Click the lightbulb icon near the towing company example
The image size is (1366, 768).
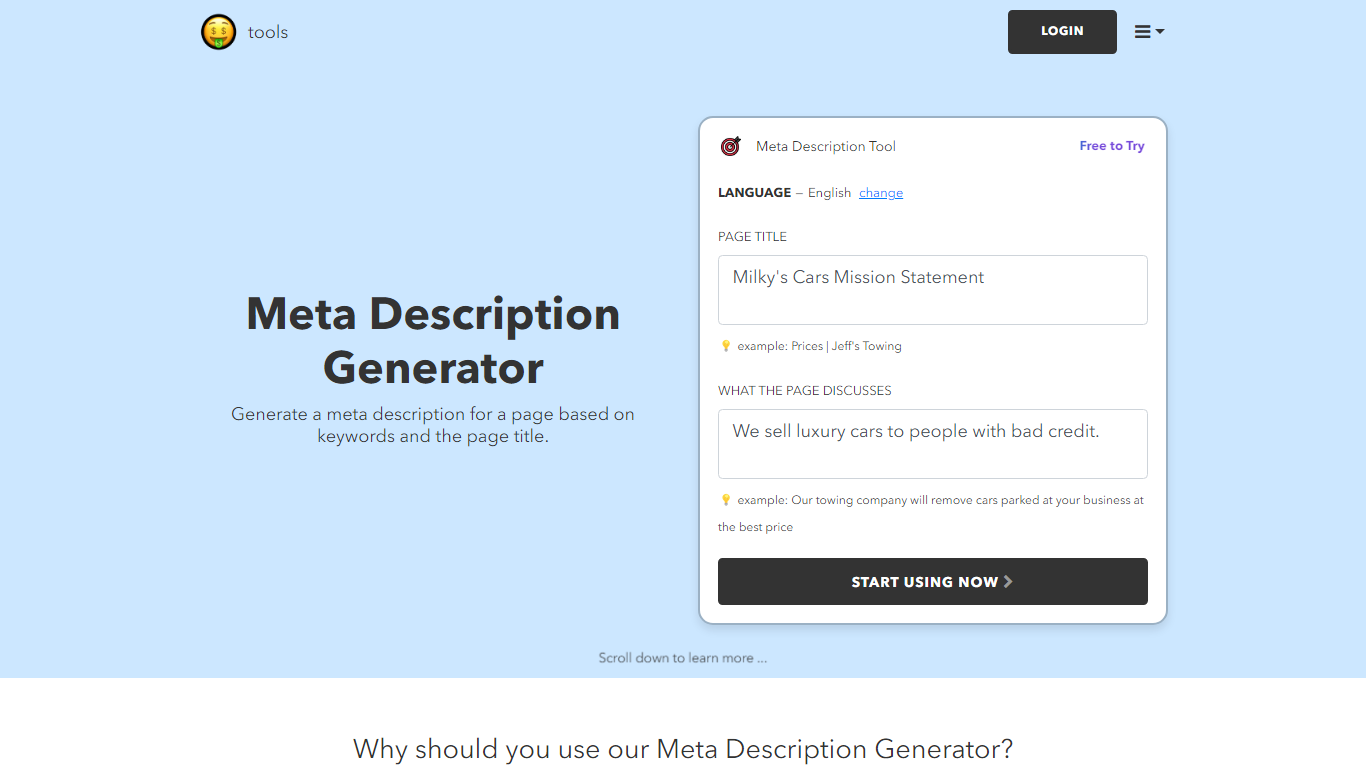click(725, 499)
